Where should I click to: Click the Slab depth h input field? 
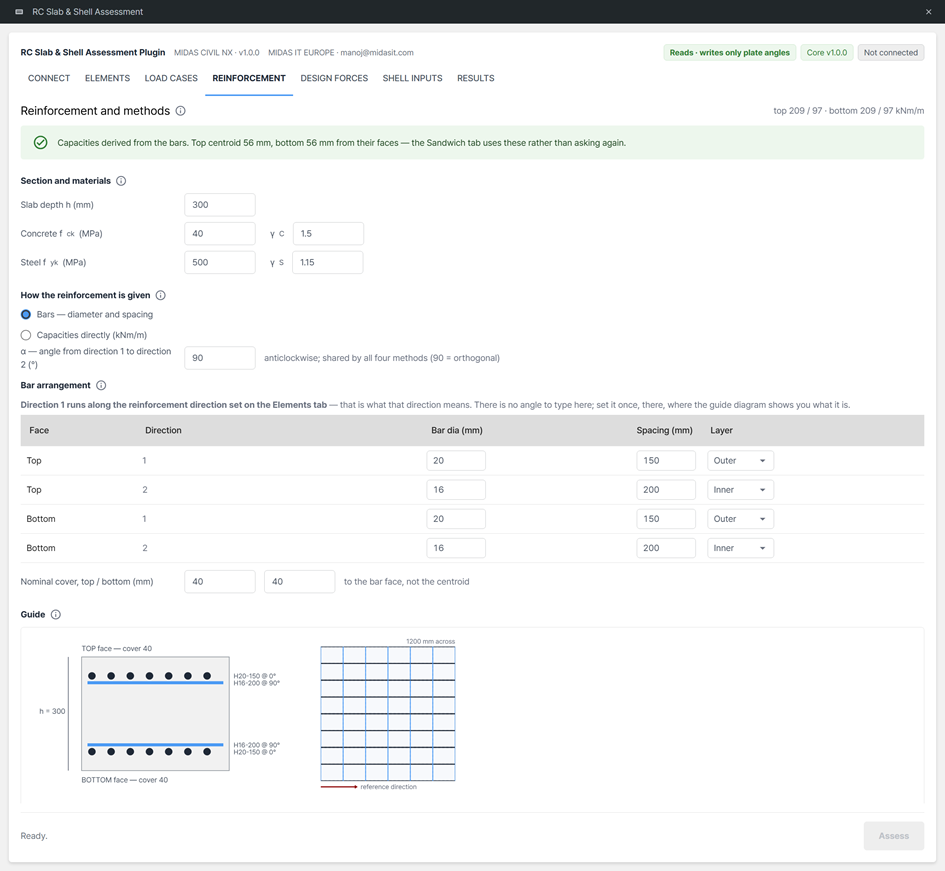(x=220, y=205)
